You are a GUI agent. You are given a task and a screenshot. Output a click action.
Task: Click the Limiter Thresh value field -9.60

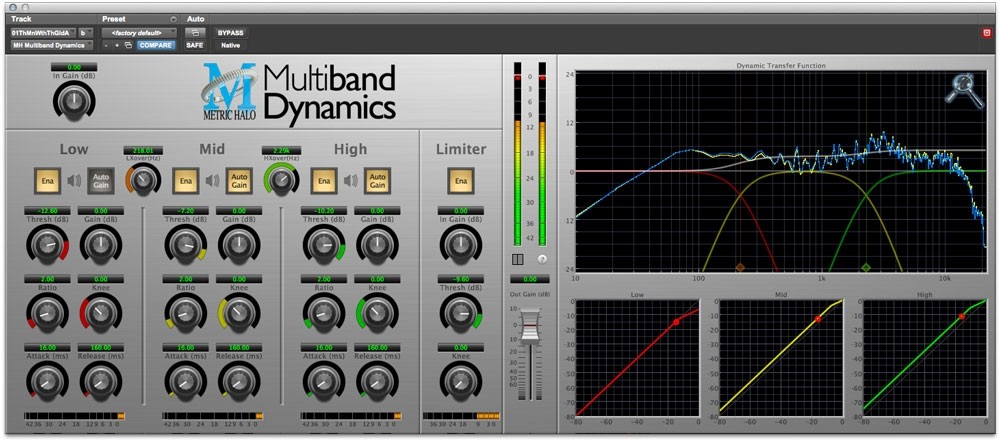pyautogui.click(x=460, y=279)
